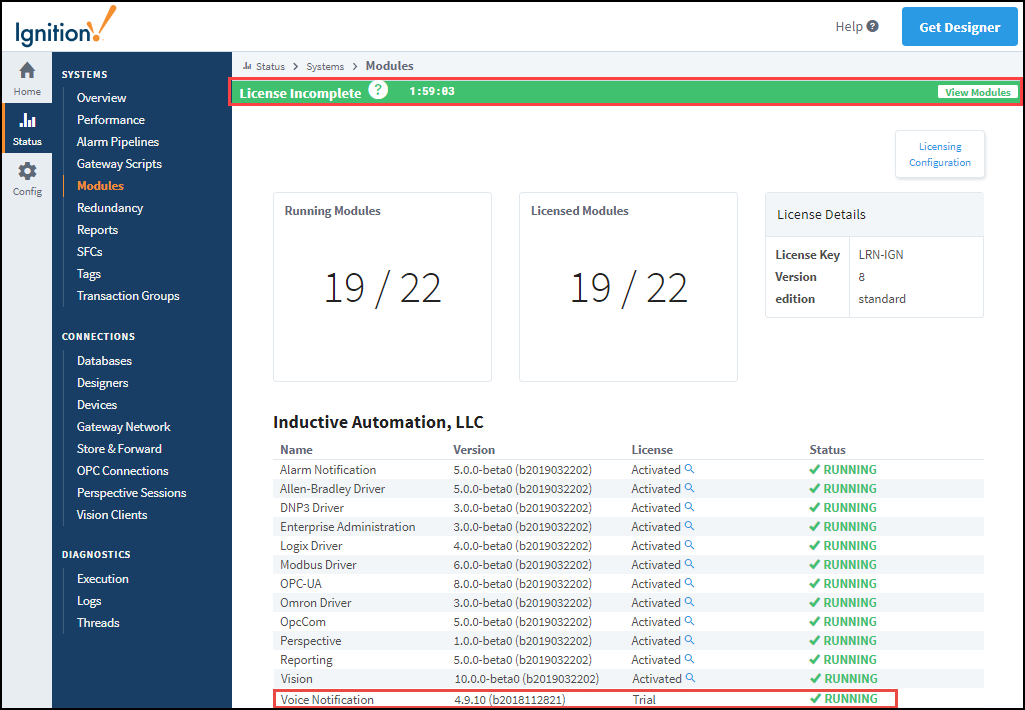1025x710 pixels.
Task: Open Threads diagnostics page
Action: (98, 623)
